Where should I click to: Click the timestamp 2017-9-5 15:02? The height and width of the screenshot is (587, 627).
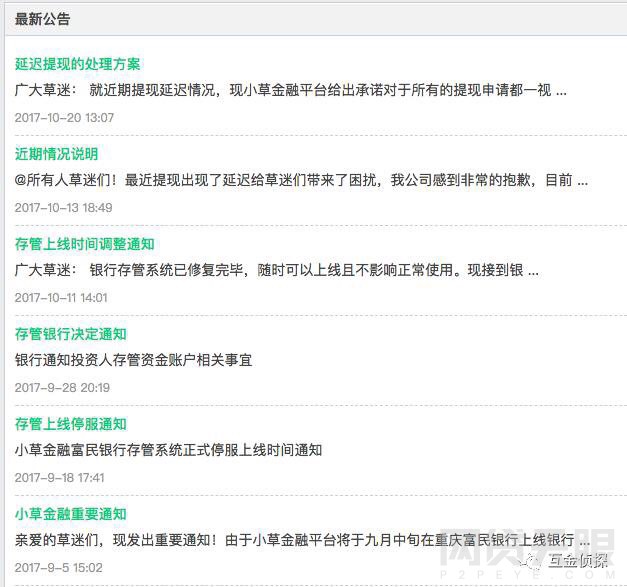pyautogui.click(x=58, y=567)
